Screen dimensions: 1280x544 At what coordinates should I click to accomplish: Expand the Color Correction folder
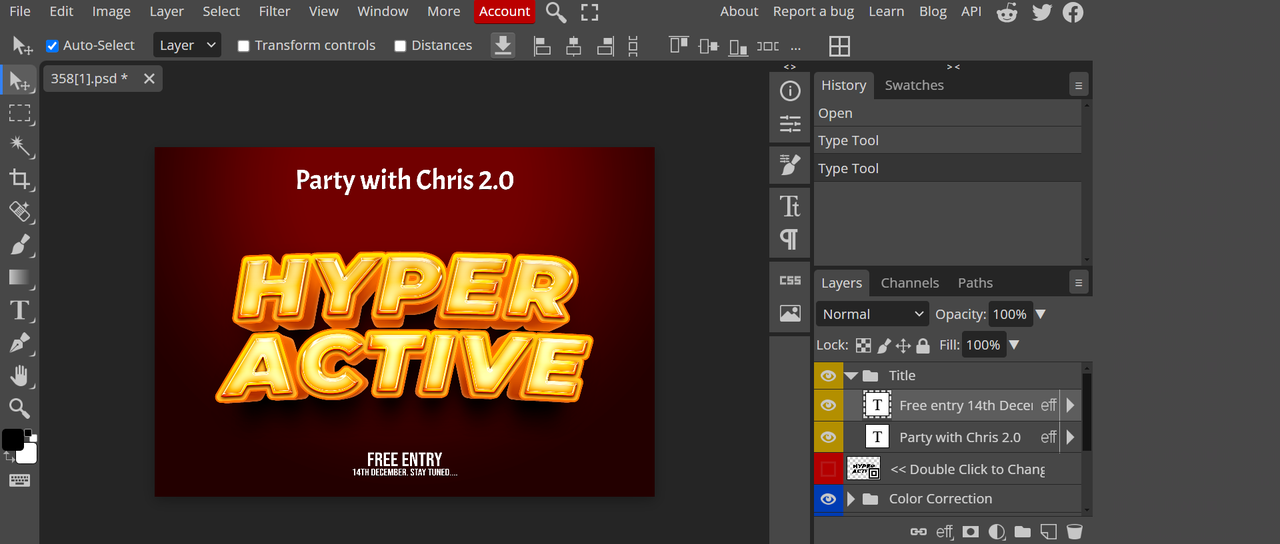point(851,499)
